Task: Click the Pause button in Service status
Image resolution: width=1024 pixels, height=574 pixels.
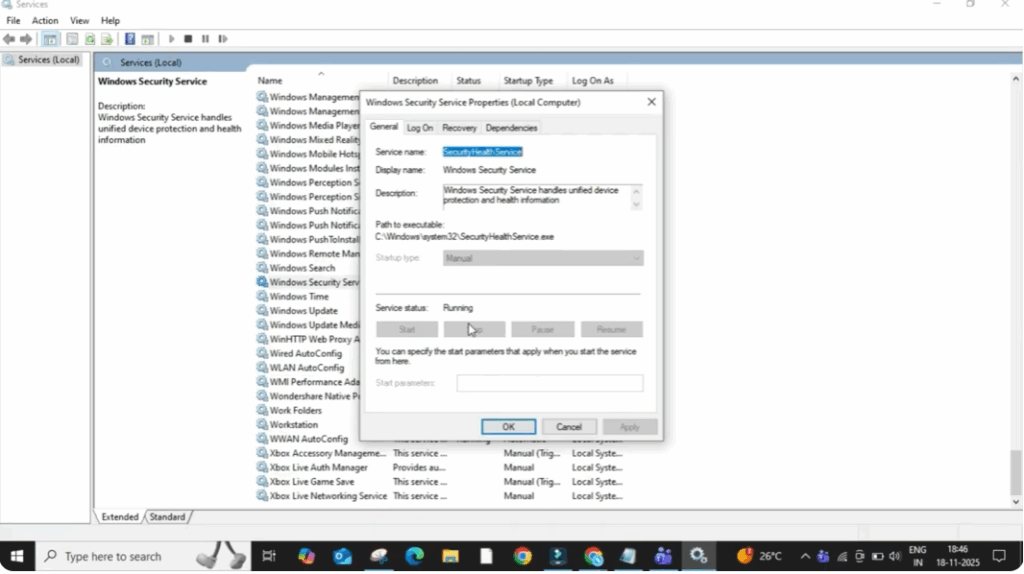Action: tap(543, 329)
